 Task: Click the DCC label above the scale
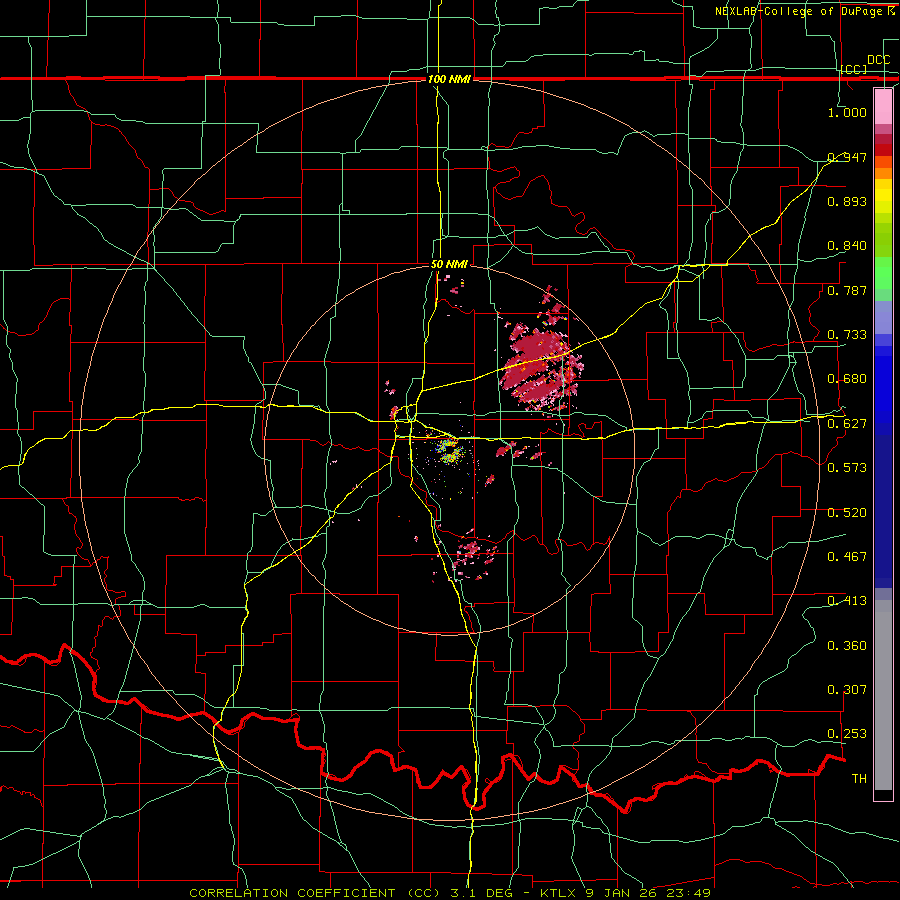pos(878,60)
